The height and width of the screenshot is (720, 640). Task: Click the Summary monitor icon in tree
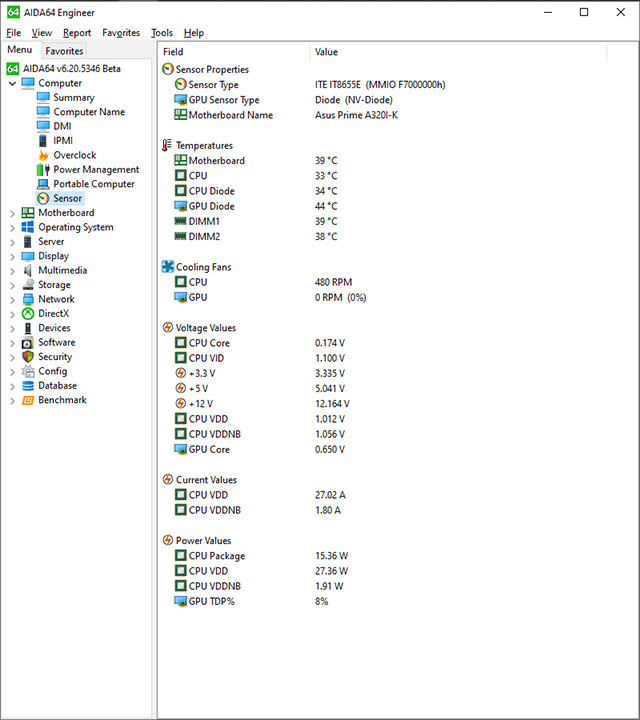pyautogui.click(x=43, y=97)
